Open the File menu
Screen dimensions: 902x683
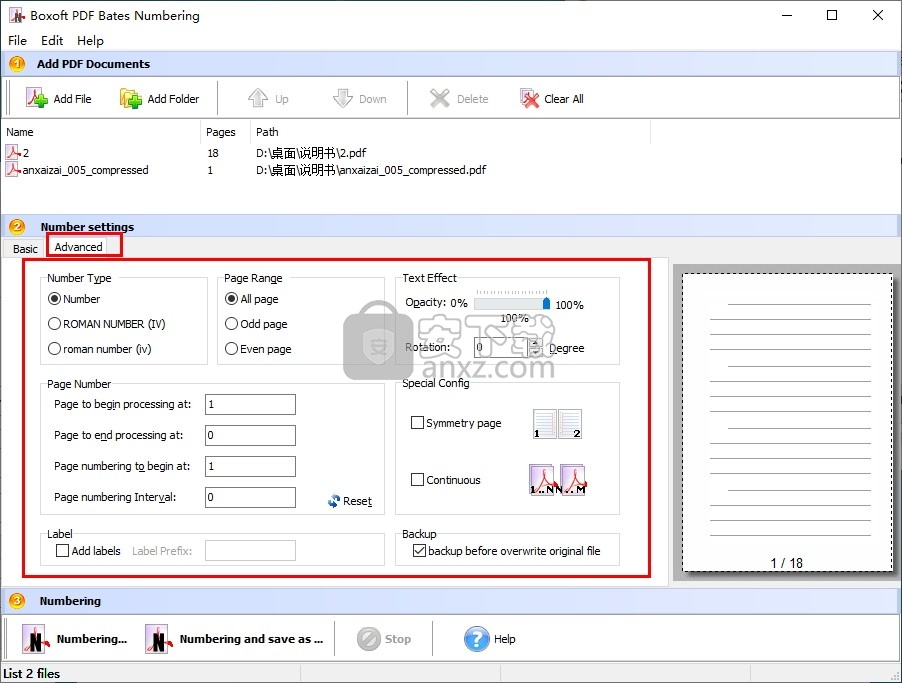[x=17, y=40]
